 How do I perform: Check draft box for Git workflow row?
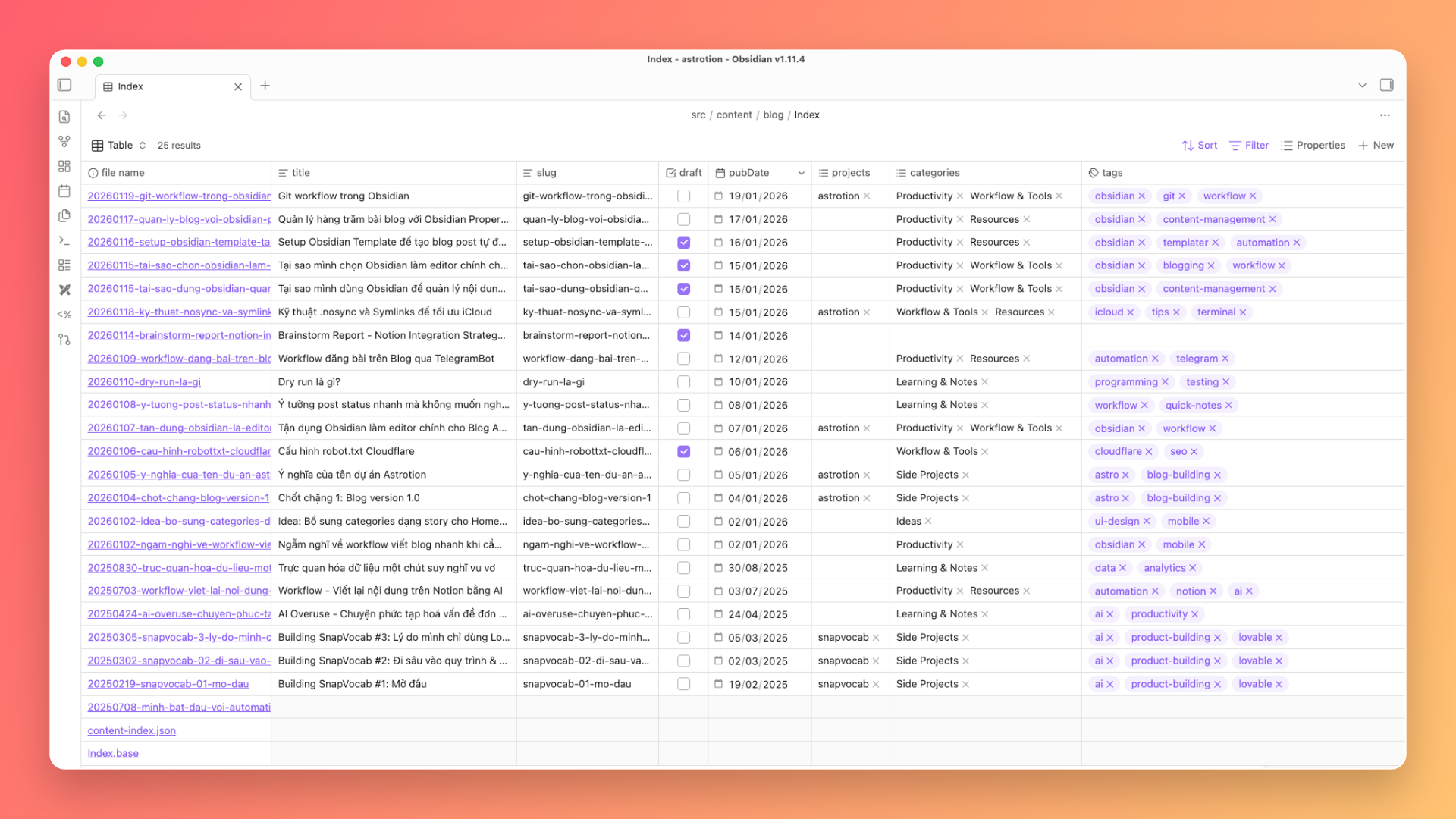[683, 196]
